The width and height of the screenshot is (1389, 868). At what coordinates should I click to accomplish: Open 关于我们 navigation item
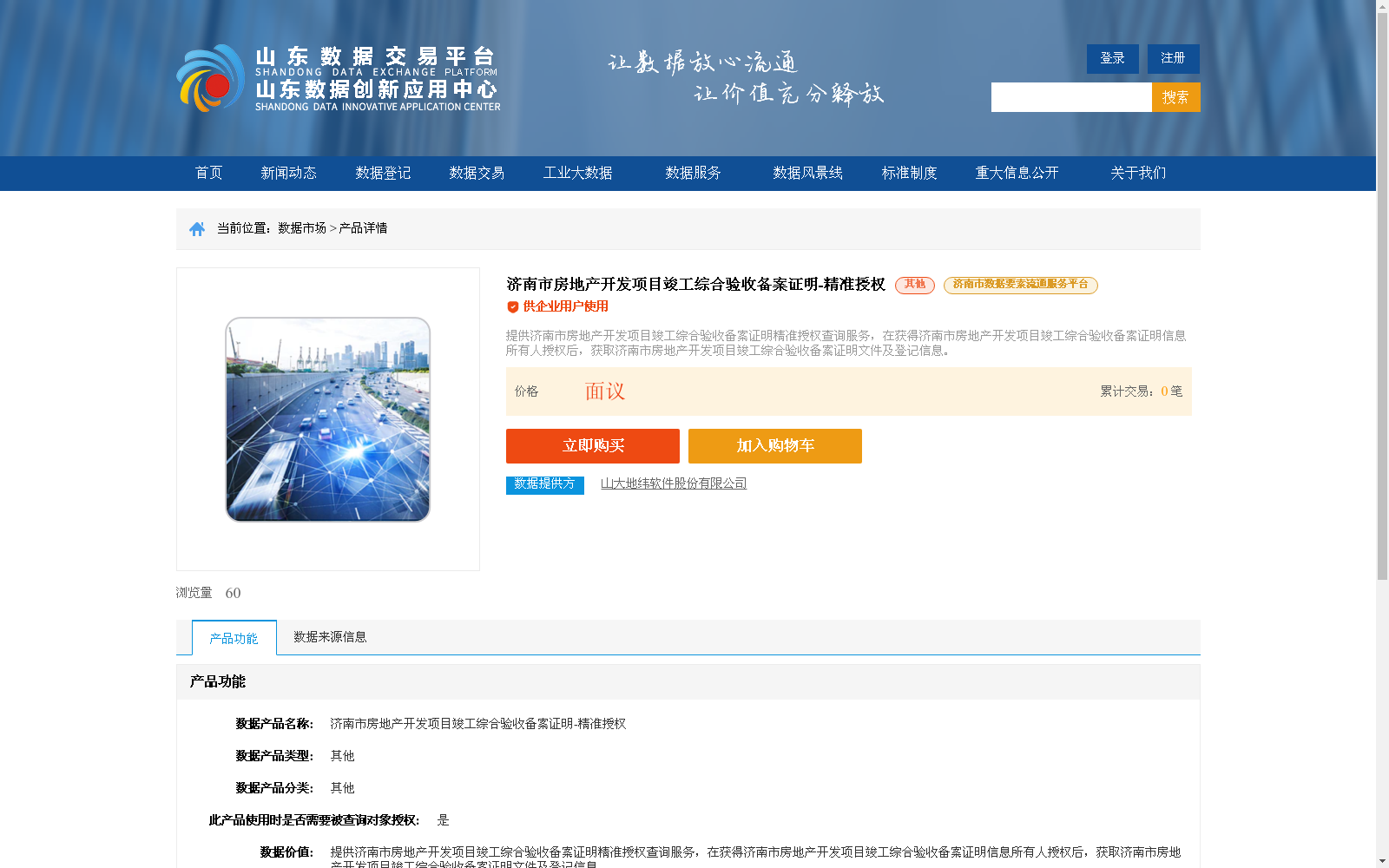(1138, 173)
